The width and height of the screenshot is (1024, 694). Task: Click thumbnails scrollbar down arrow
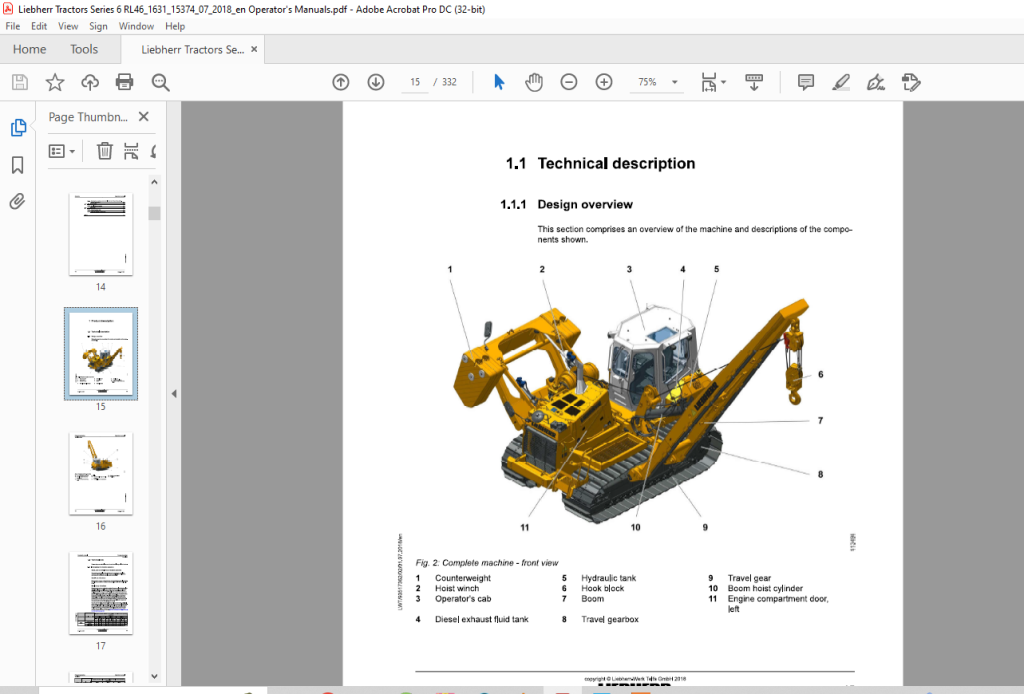tap(154, 676)
